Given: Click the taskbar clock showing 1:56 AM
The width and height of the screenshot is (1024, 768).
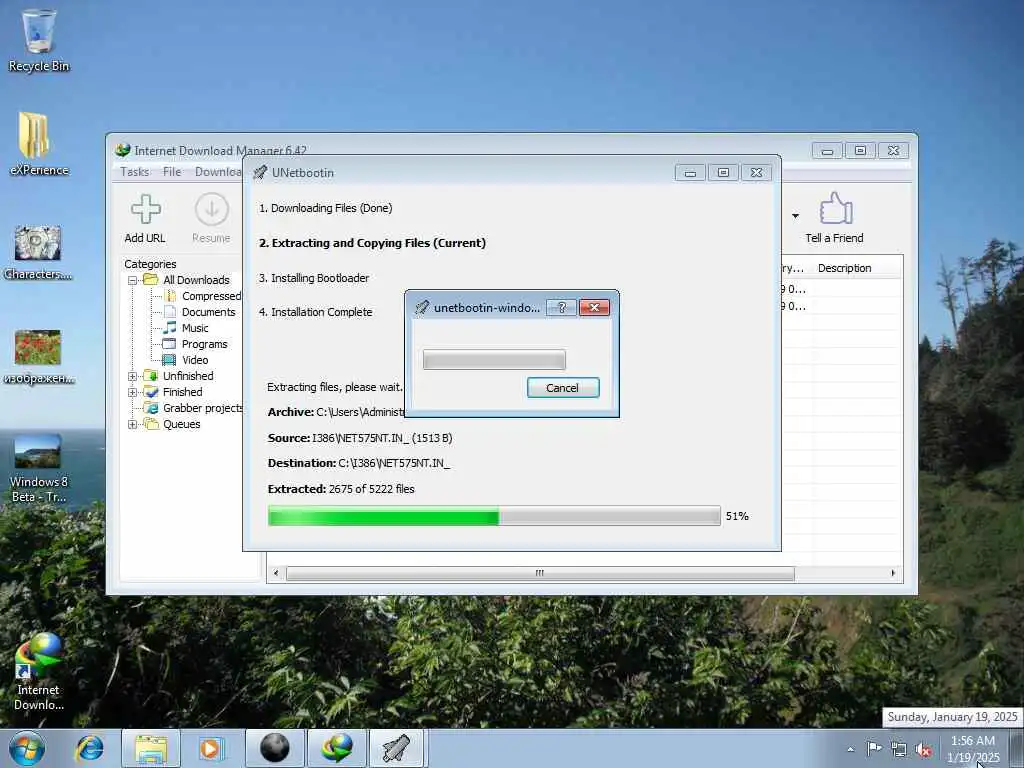Looking at the screenshot, I should tap(973, 748).
